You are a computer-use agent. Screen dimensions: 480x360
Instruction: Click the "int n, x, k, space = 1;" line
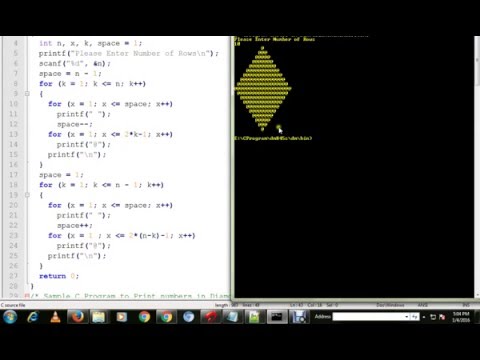[x=90, y=43]
